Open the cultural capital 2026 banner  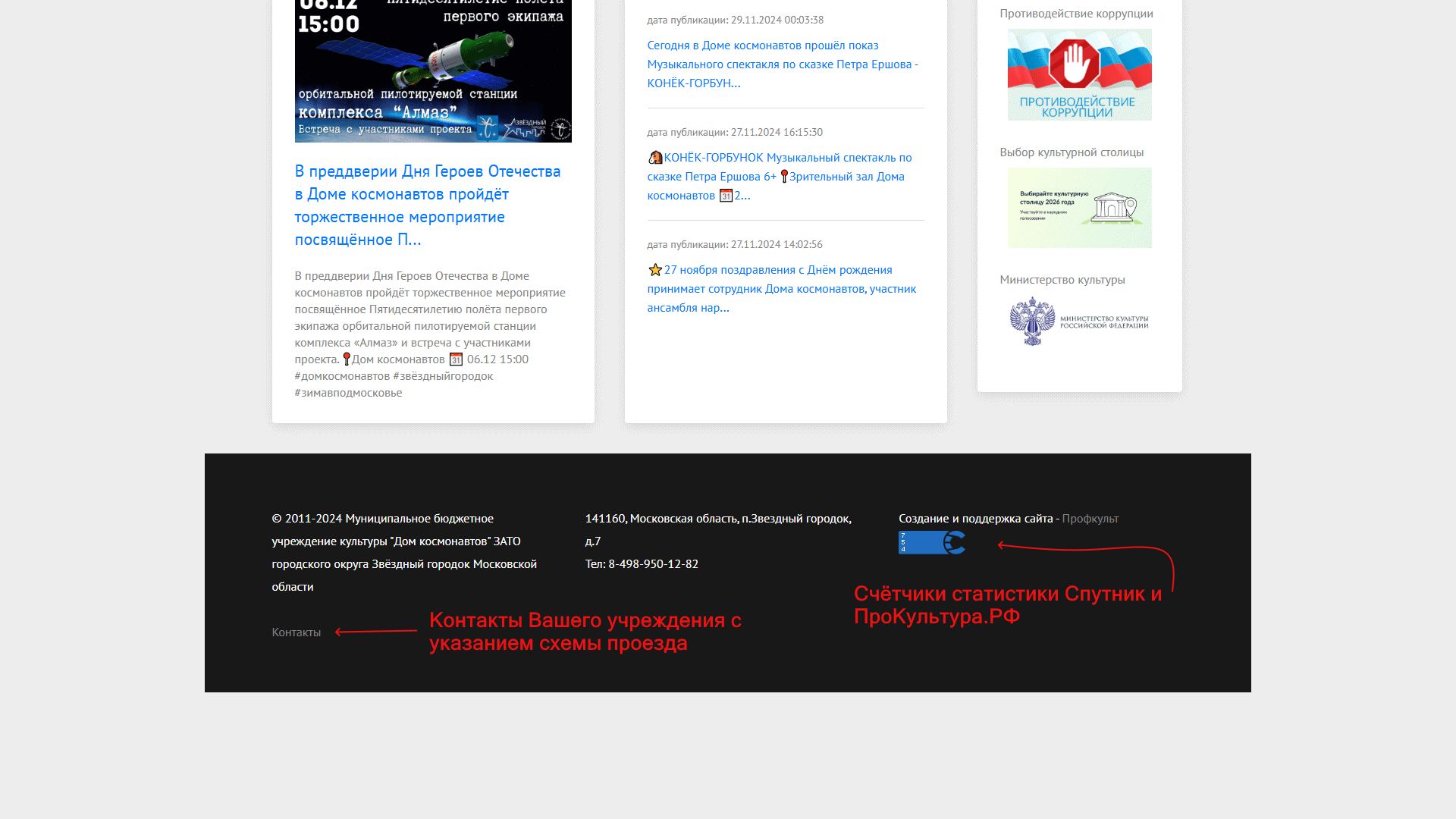(1079, 208)
